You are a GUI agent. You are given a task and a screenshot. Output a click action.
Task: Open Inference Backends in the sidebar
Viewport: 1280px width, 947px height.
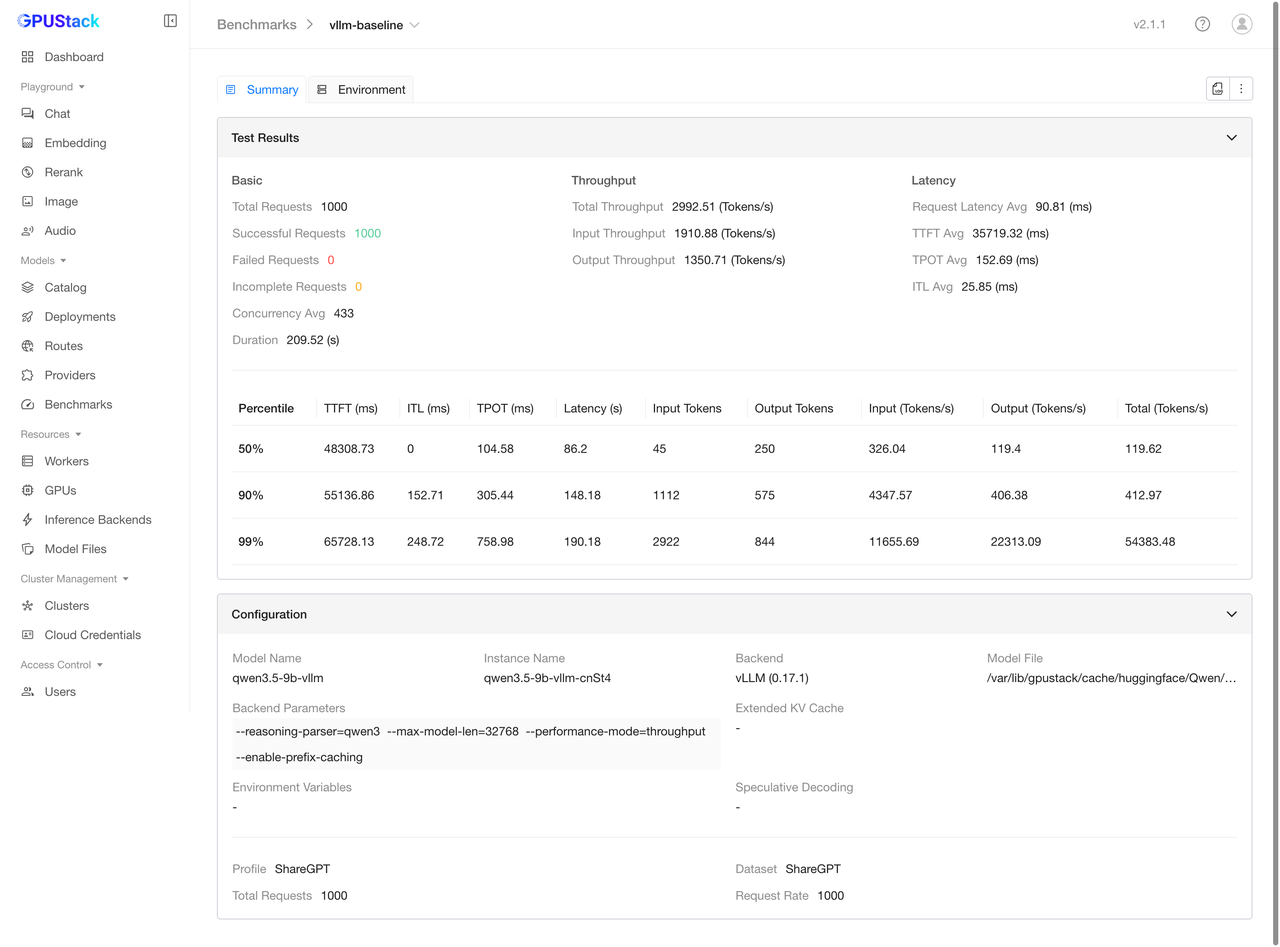97,520
